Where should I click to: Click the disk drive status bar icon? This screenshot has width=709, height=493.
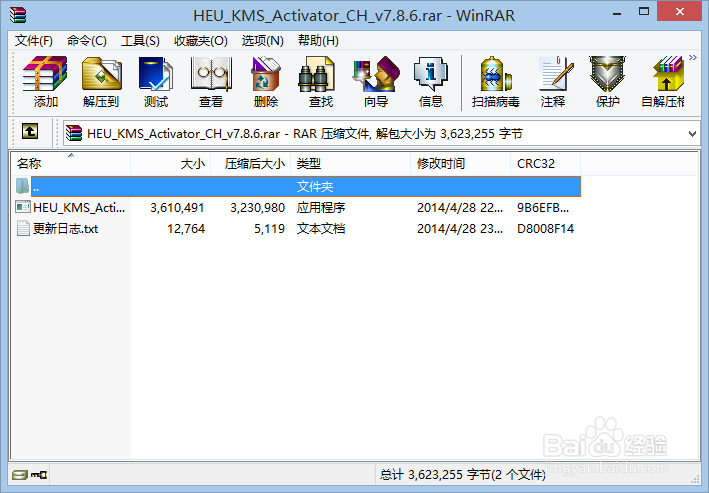20,475
